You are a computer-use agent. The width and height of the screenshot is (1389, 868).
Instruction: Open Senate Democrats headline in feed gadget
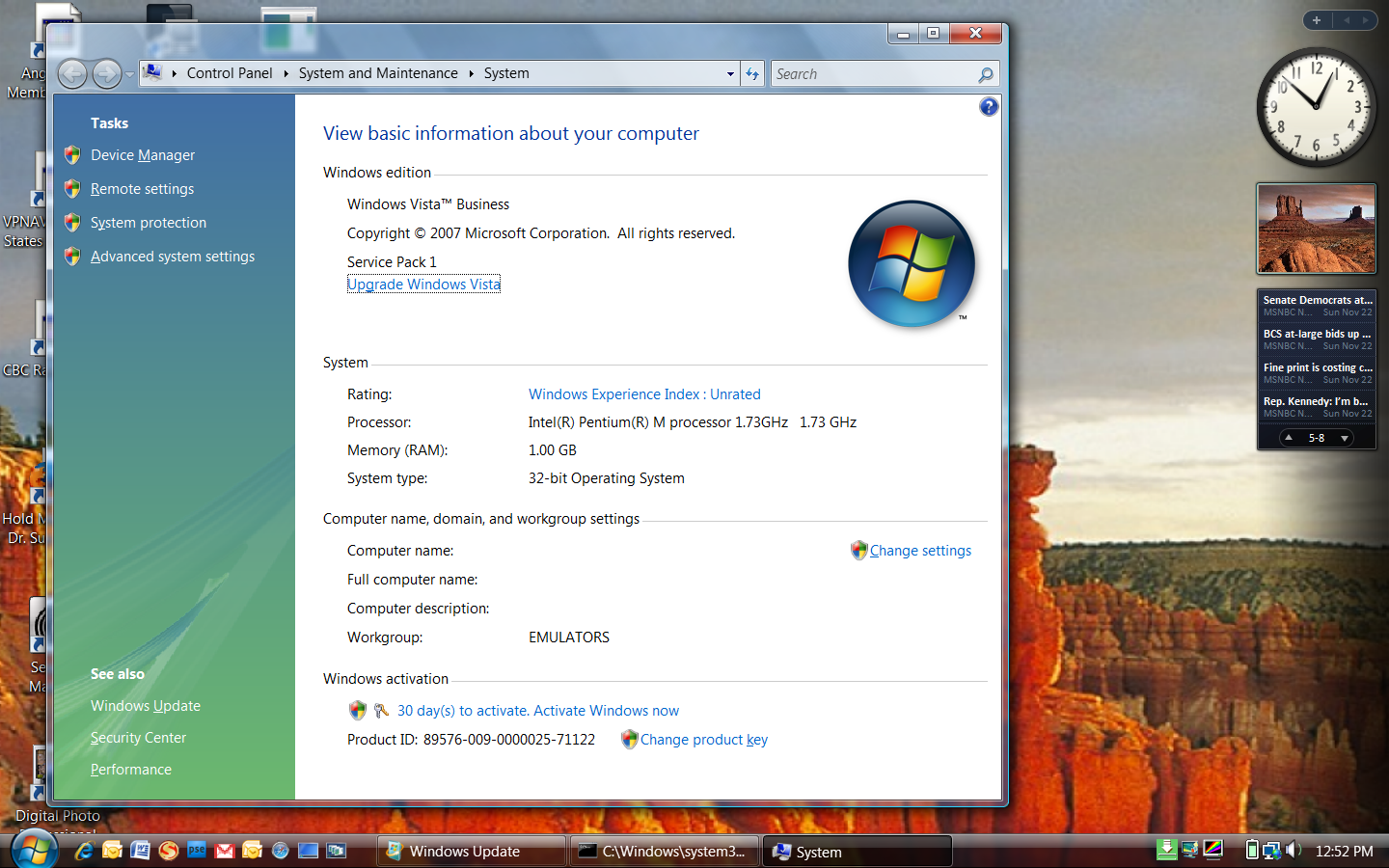1317,306
